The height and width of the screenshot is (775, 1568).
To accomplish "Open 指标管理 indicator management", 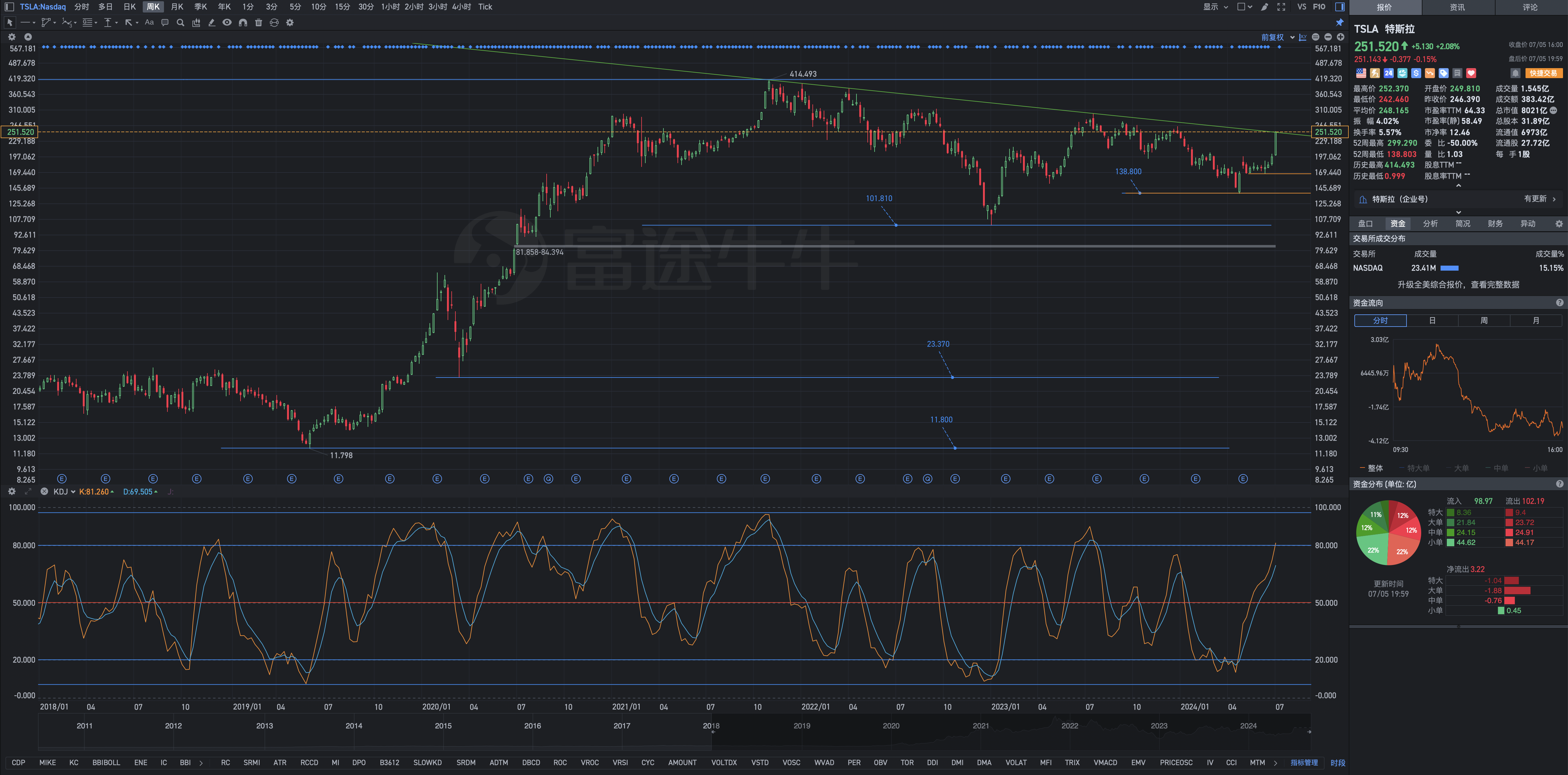I will pyautogui.click(x=1304, y=762).
